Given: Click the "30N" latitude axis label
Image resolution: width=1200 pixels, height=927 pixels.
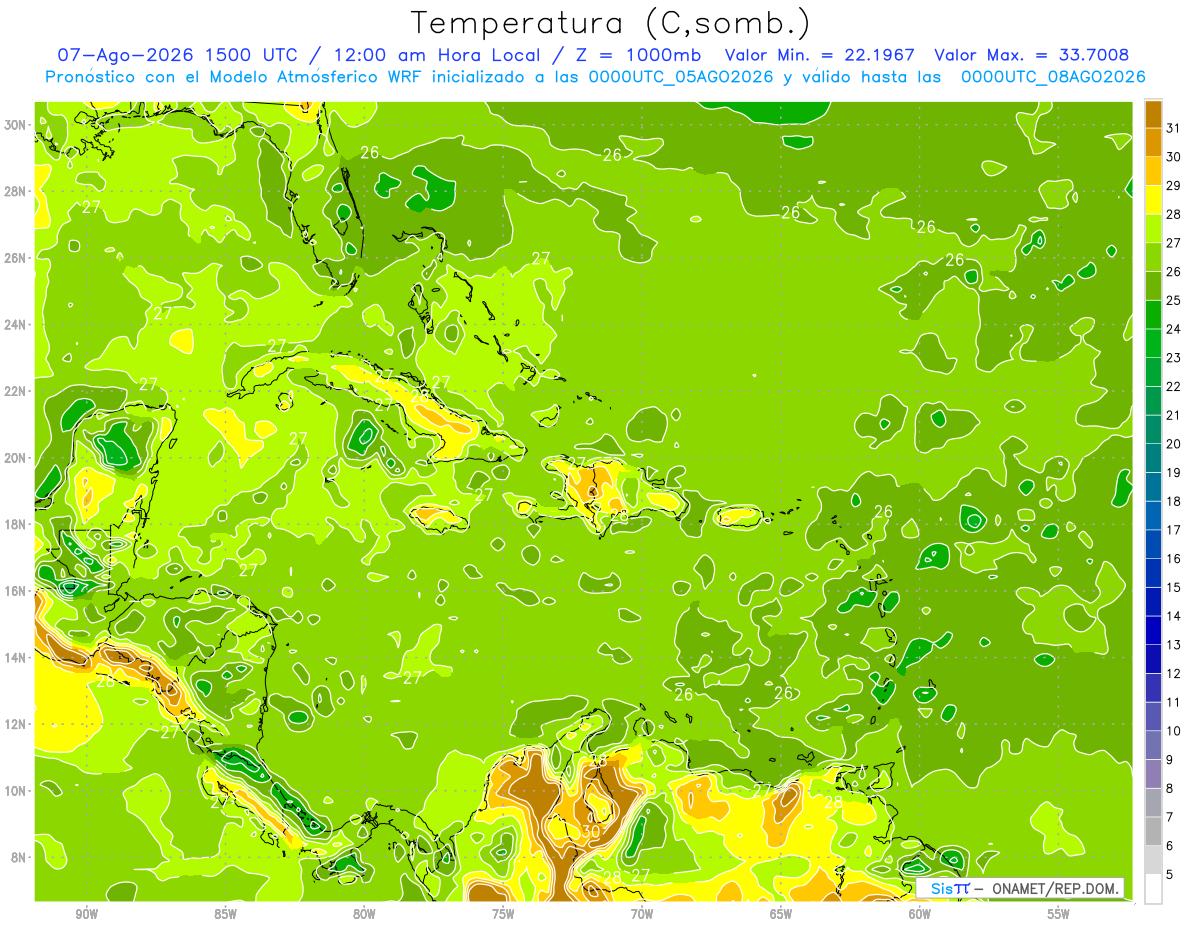Looking at the screenshot, I should coord(15,125).
